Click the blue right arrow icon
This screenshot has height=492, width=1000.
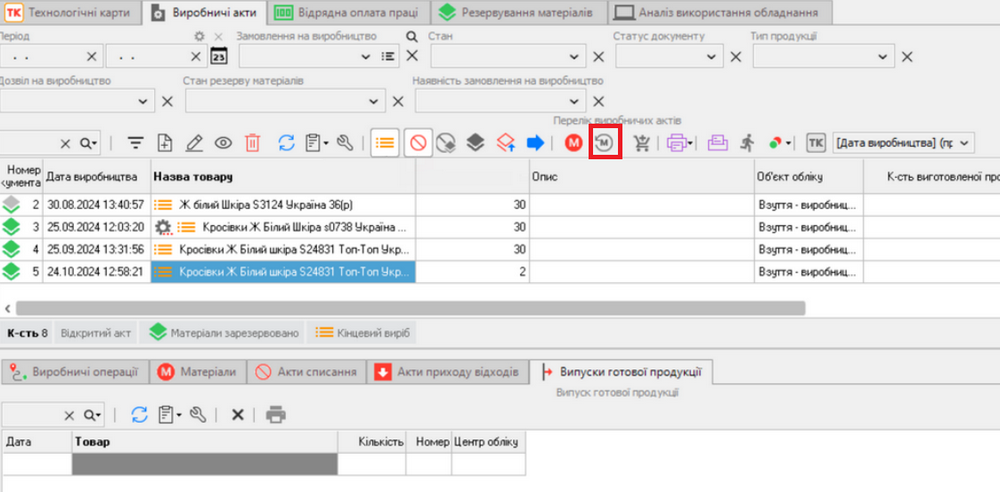point(536,143)
